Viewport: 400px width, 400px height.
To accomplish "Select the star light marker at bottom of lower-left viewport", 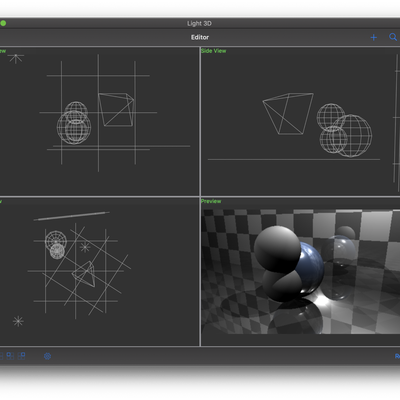I will pyautogui.click(x=18, y=321).
